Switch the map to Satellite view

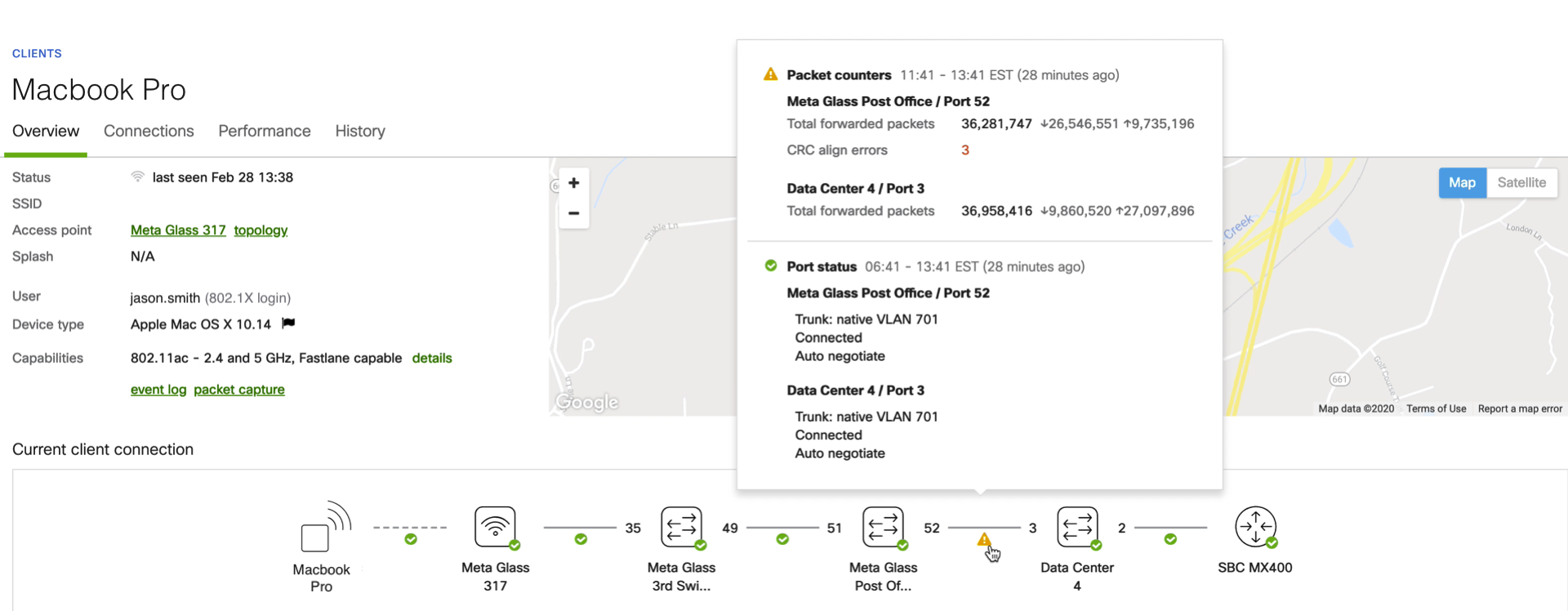point(1521,183)
